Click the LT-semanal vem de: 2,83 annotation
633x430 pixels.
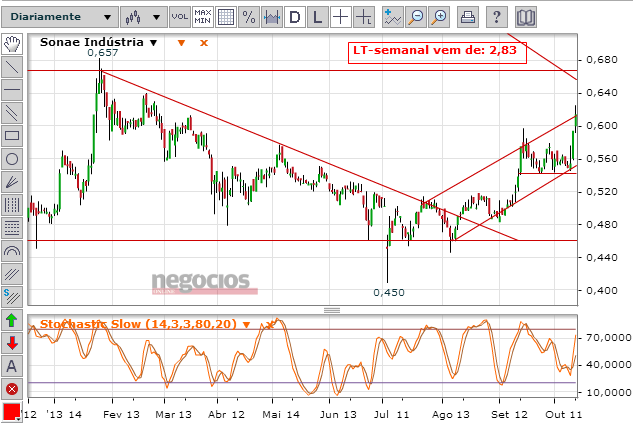pos(437,52)
